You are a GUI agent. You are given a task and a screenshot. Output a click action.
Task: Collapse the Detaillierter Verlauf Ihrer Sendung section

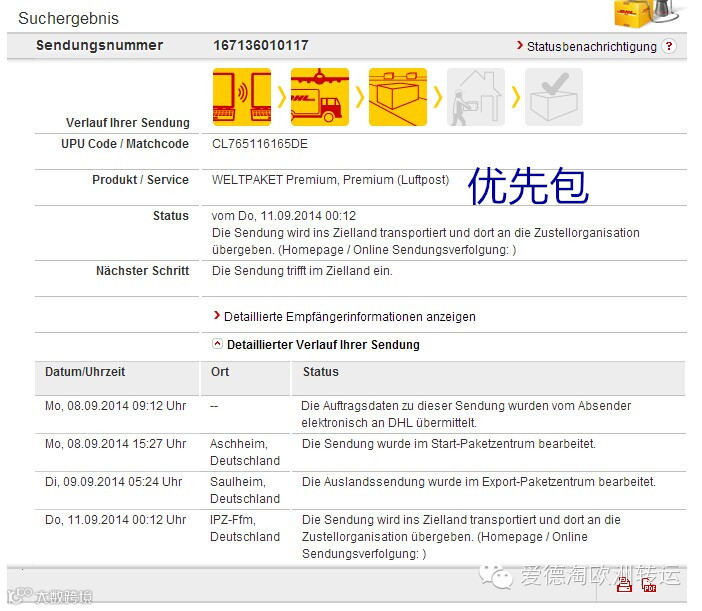coord(217,344)
